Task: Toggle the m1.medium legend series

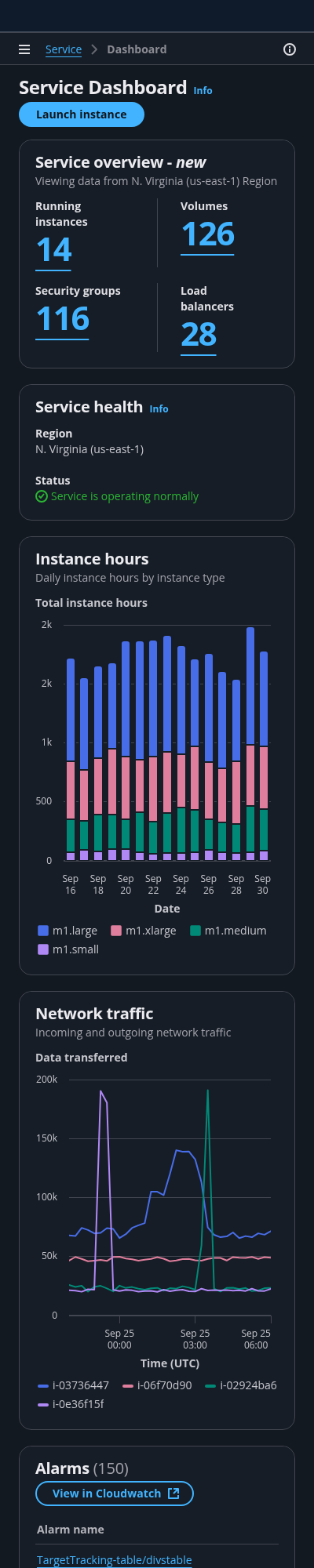Action: [228, 931]
